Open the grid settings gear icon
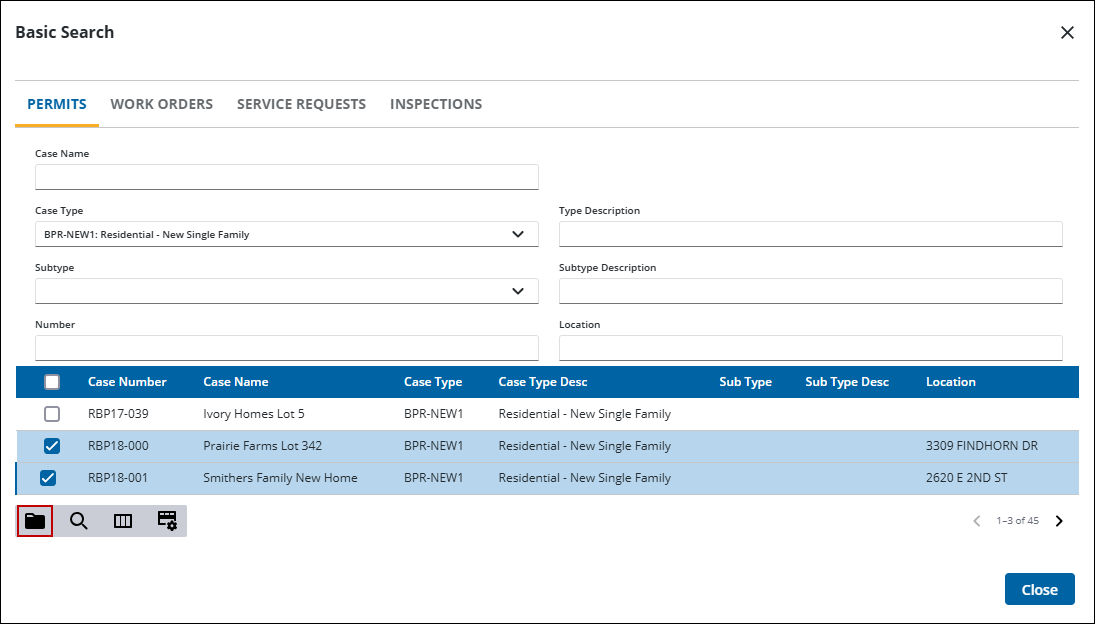This screenshot has height=624, width=1095. coord(167,521)
